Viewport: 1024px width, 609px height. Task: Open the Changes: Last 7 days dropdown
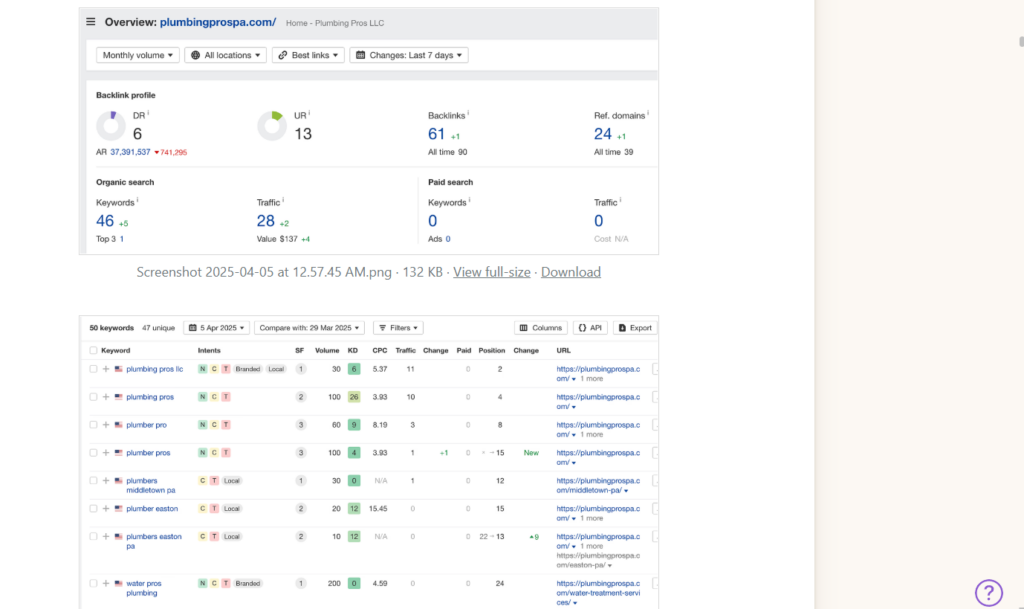point(408,55)
